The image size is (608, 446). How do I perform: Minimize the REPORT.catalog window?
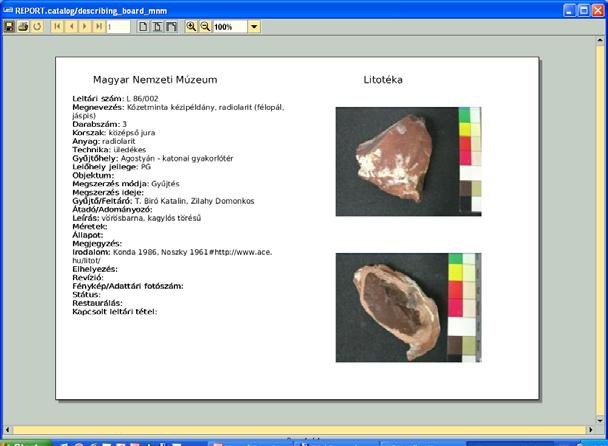click(569, 10)
